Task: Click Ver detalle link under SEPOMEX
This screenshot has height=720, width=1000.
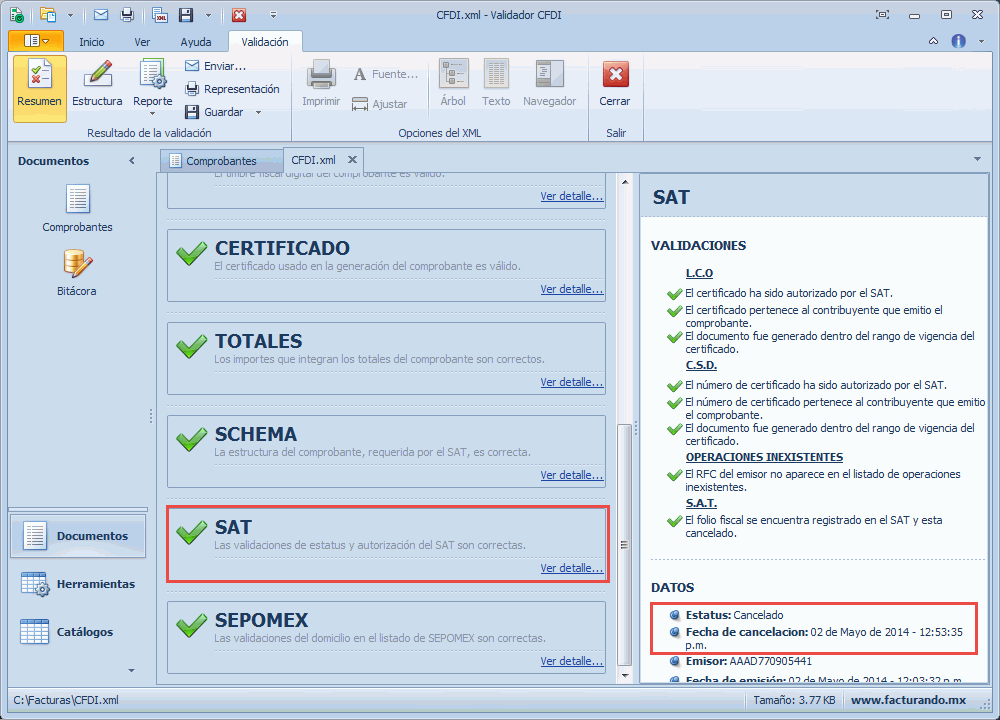Action: click(x=571, y=661)
